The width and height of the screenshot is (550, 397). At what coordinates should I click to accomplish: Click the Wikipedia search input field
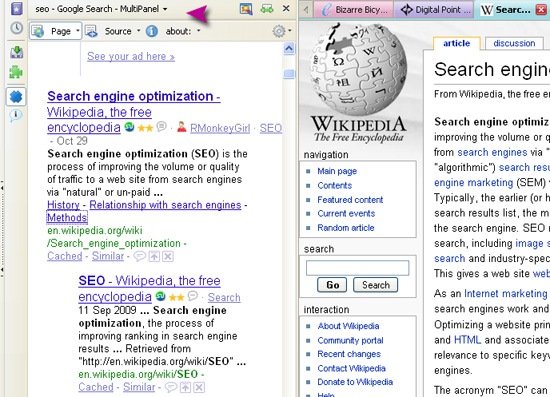pos(357,268)
